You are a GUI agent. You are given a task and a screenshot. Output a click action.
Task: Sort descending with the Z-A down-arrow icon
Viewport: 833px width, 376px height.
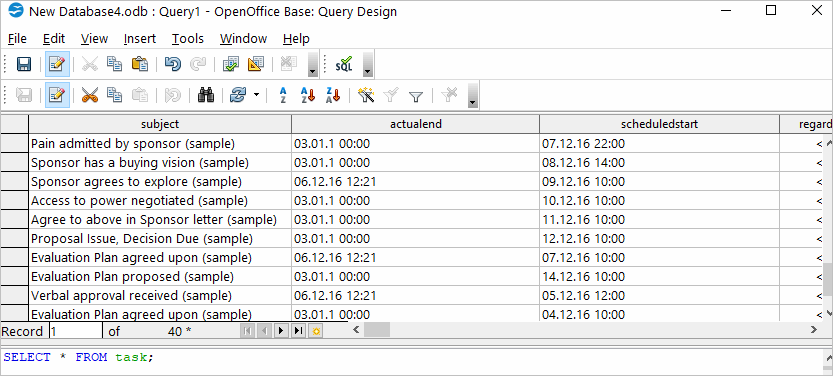(333, 96)
